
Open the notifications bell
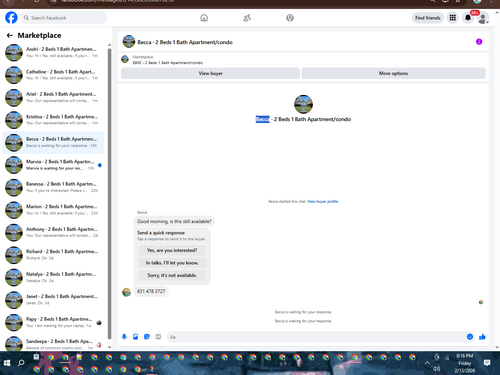[468, 18]
